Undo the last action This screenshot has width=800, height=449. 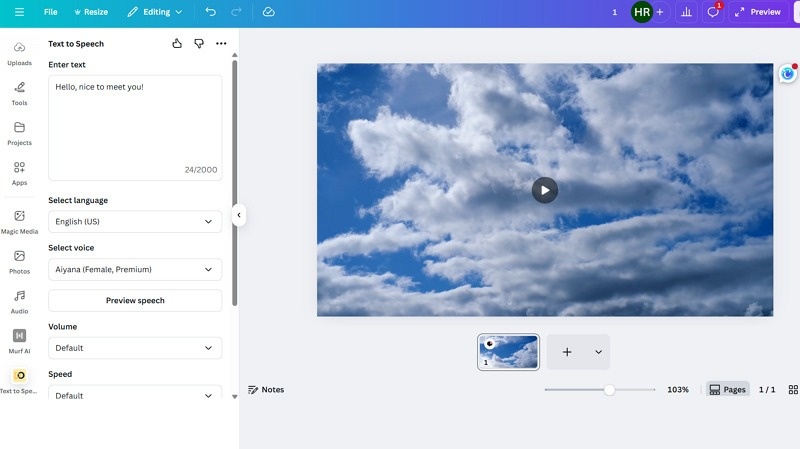coord(210,12)
